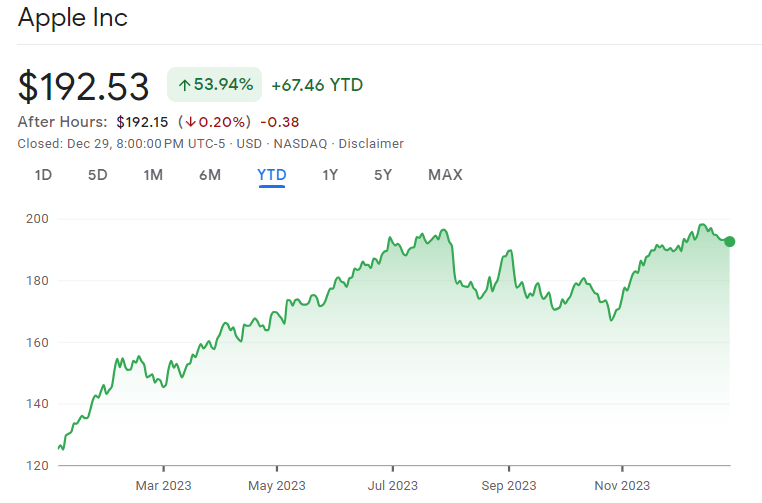762x503 pixels.
Task: Click the 53.94% percentage change badge
Action: point(214,85)
